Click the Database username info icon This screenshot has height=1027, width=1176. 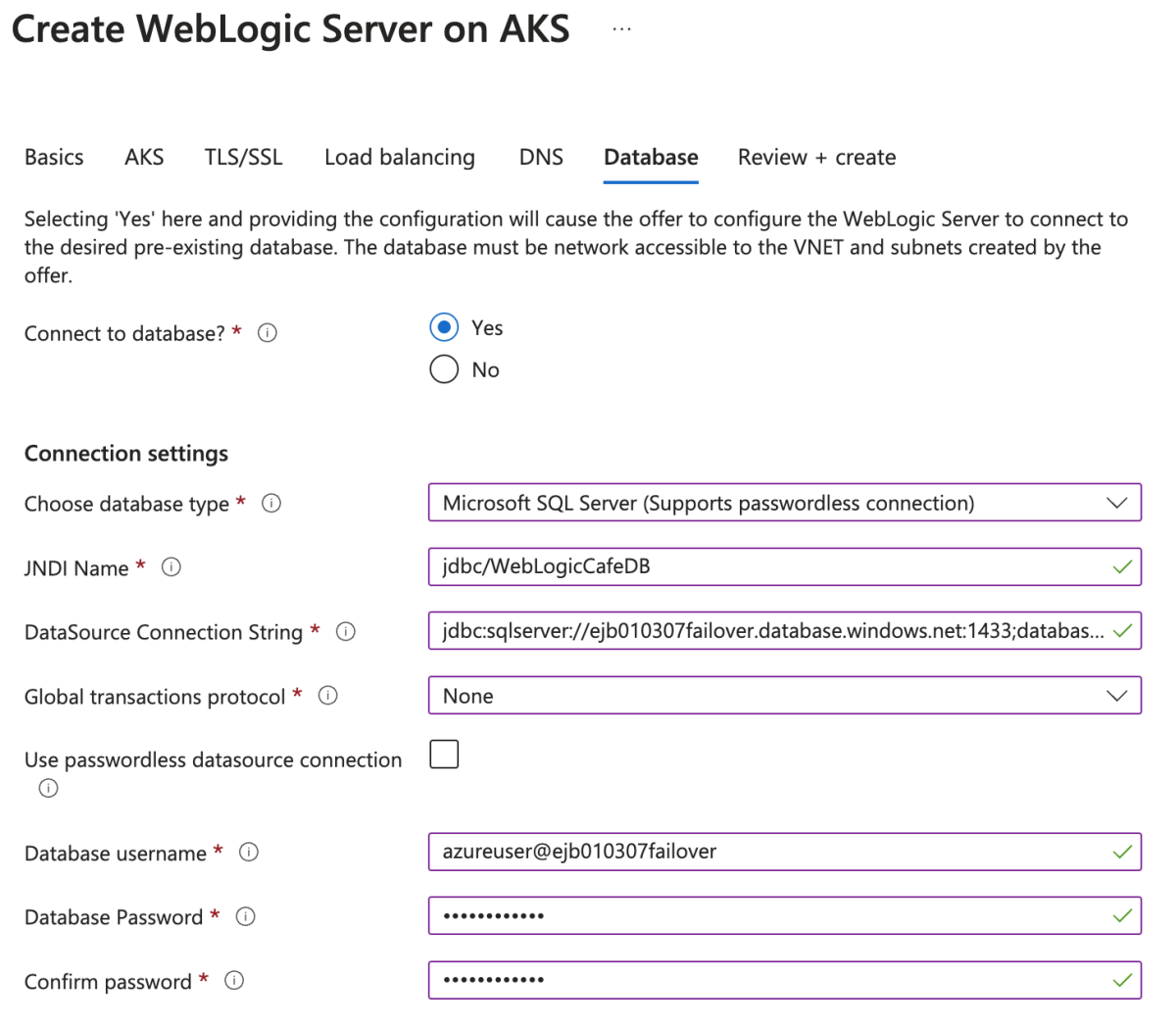pos(249,853)
